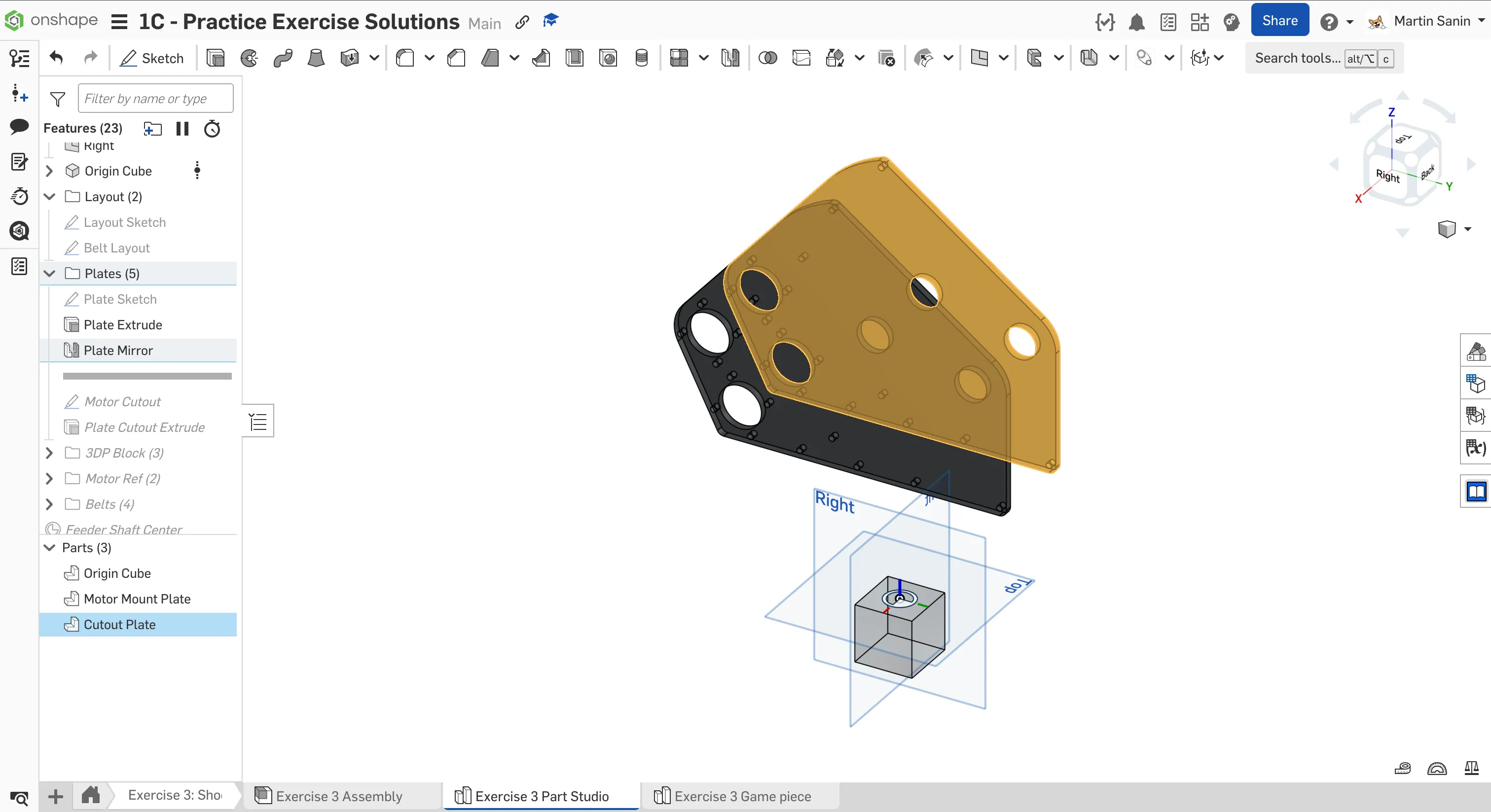Click the Sweep tool icon

(x=283, y=58)
